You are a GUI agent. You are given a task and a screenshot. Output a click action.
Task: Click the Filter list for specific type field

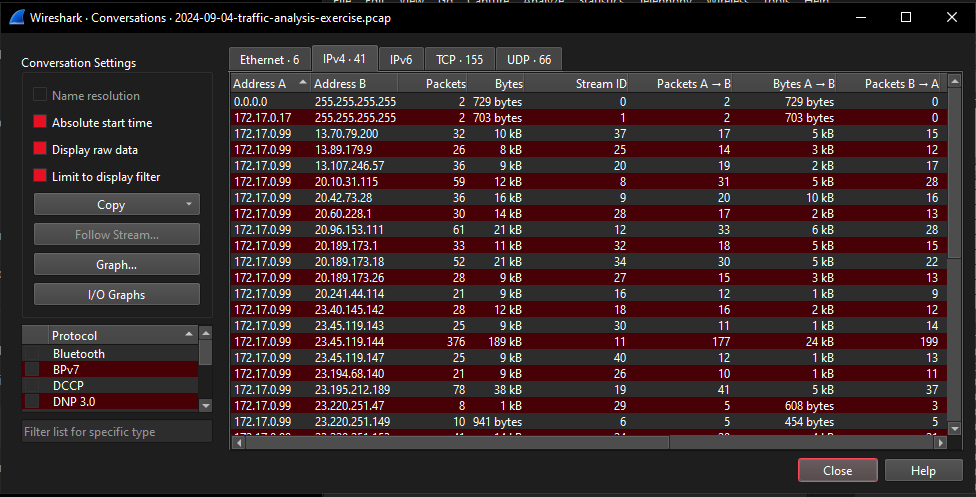pyautogui.click(x=117, y=432)
